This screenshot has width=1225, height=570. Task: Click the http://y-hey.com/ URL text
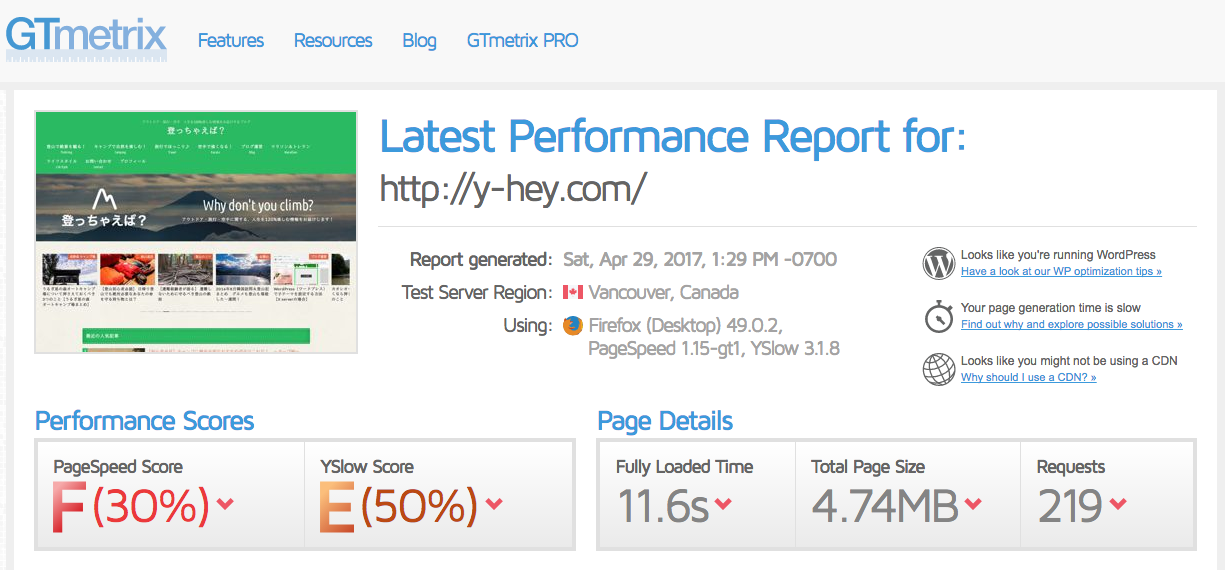pyautogui.click(x=514, y=188)
